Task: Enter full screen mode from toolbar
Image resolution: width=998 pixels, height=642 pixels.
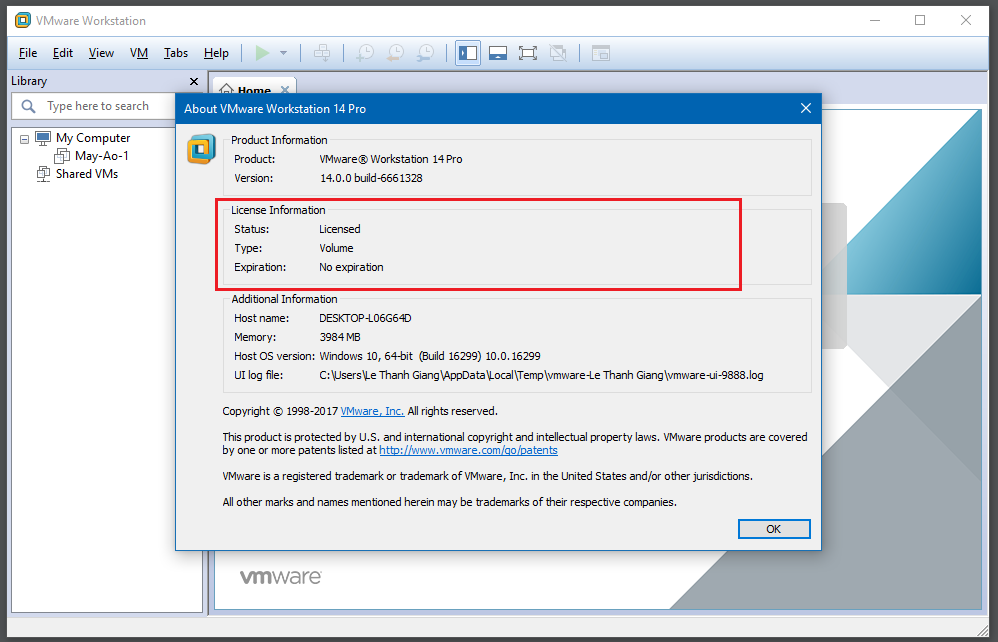Action: [528, 53]
